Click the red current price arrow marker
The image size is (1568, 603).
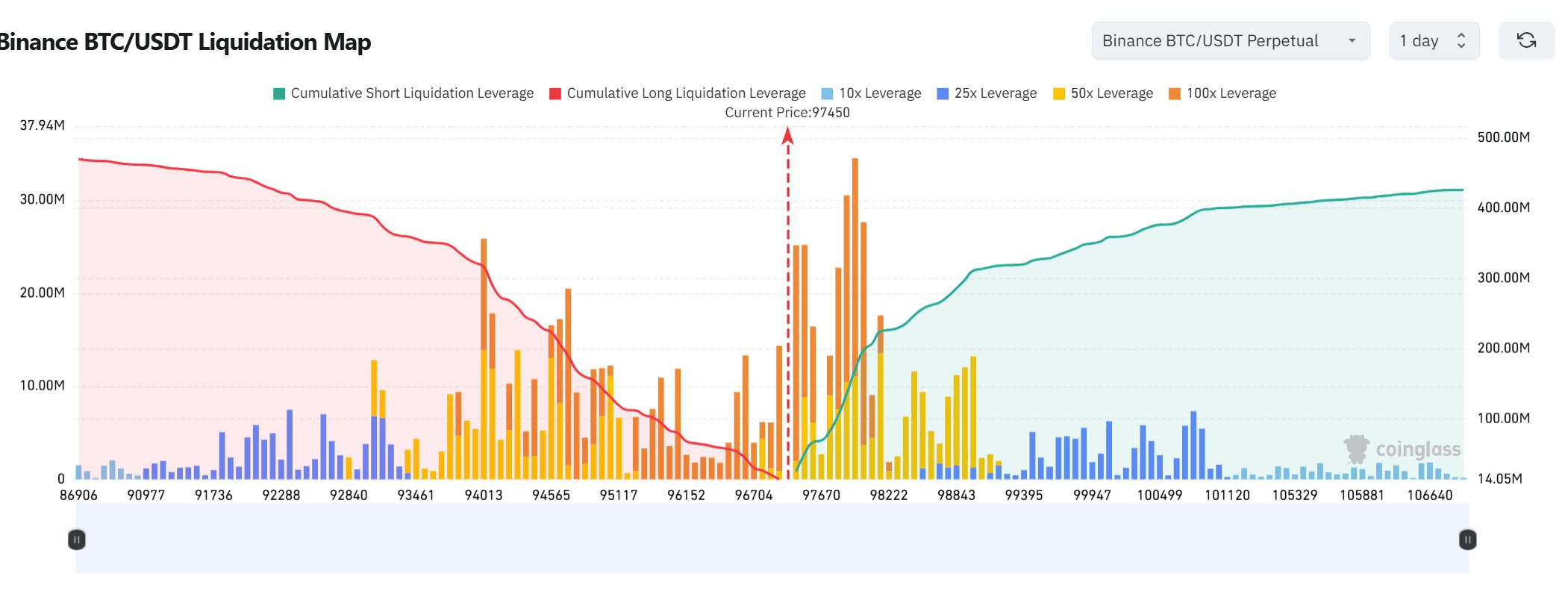pos(787,136)
